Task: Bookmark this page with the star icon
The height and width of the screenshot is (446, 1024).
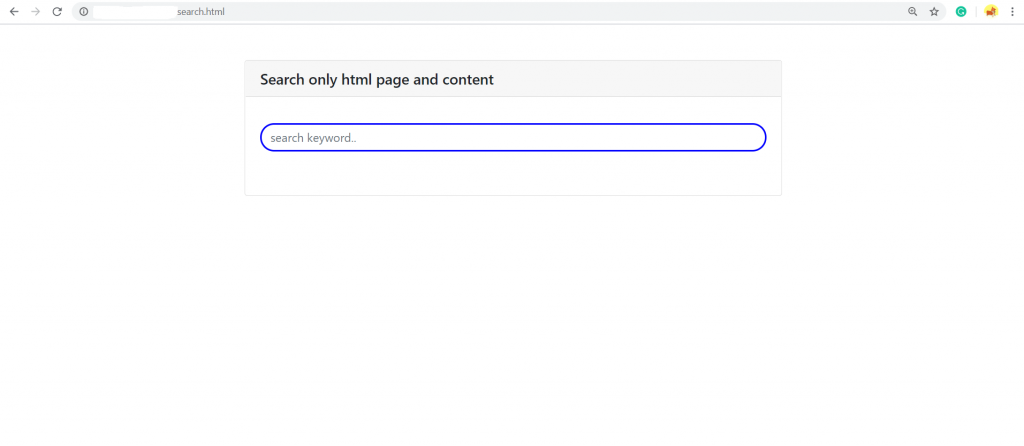Action: (934, 12)
